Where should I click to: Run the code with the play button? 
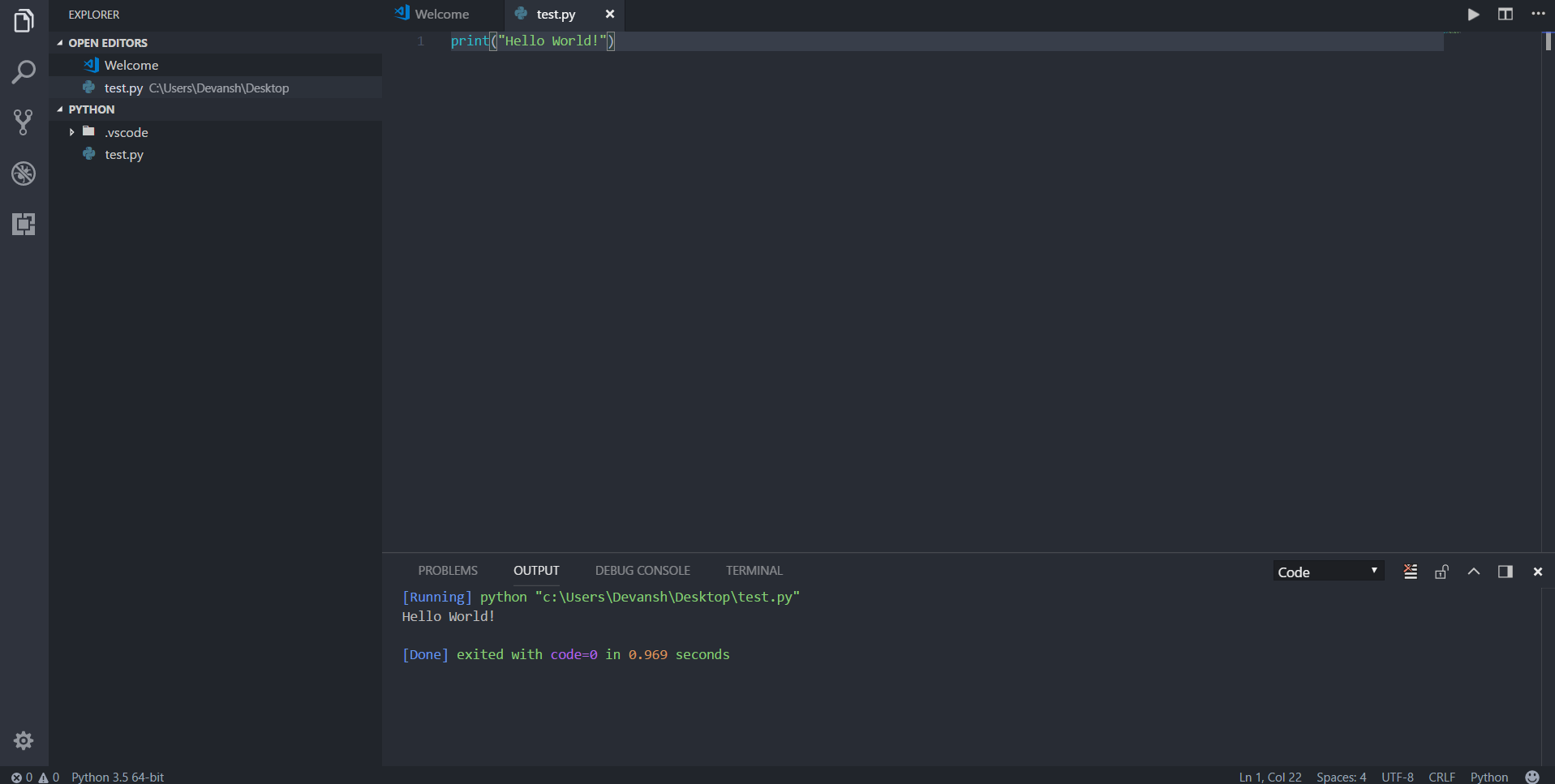[1474, 14]
